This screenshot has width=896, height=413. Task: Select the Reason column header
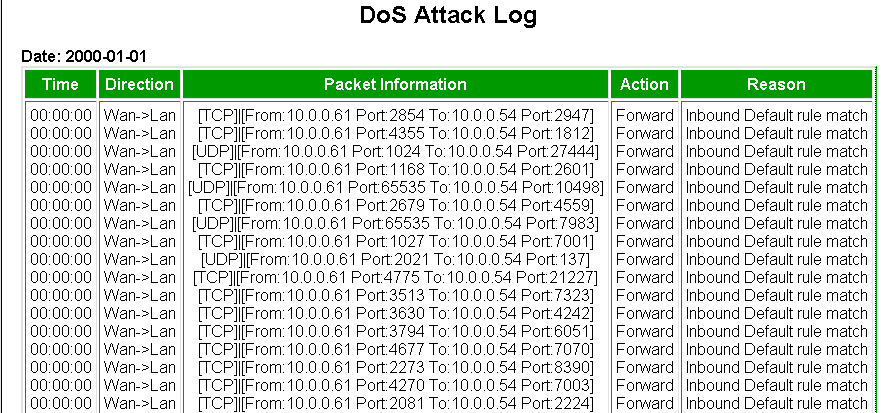pos(776,84)
